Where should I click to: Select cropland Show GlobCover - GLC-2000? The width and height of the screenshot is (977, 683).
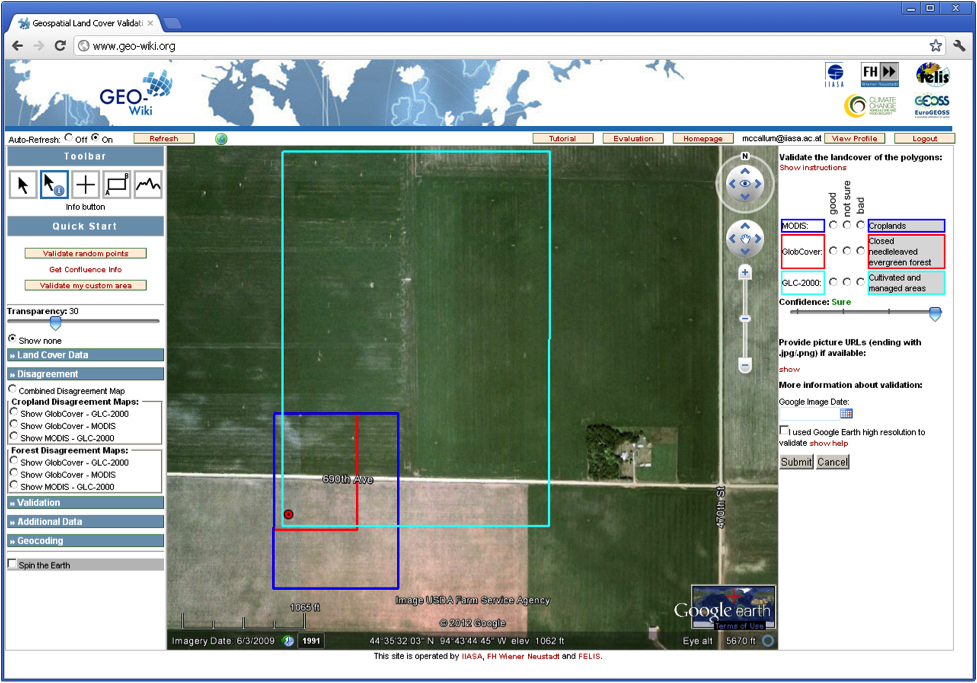tap(14, 412)
